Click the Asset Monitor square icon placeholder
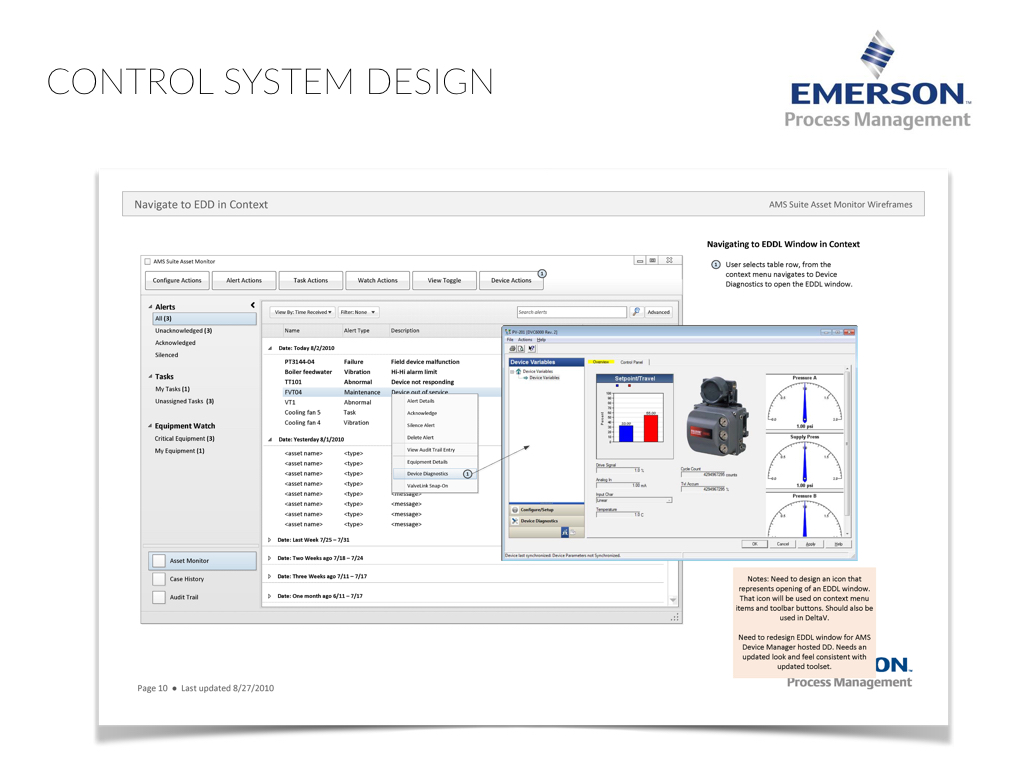This screenshot has height=768, width=1024. point(159,560)
